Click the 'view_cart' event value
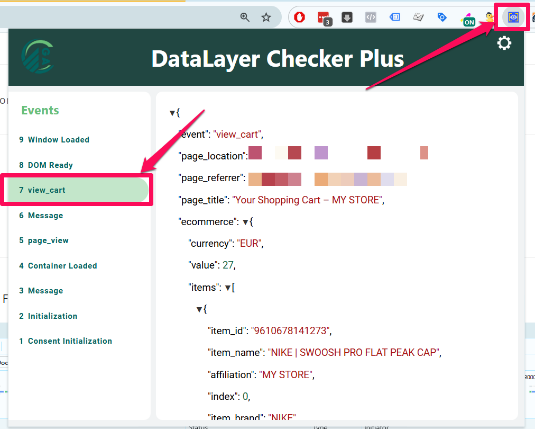 (x=238, y=134)
